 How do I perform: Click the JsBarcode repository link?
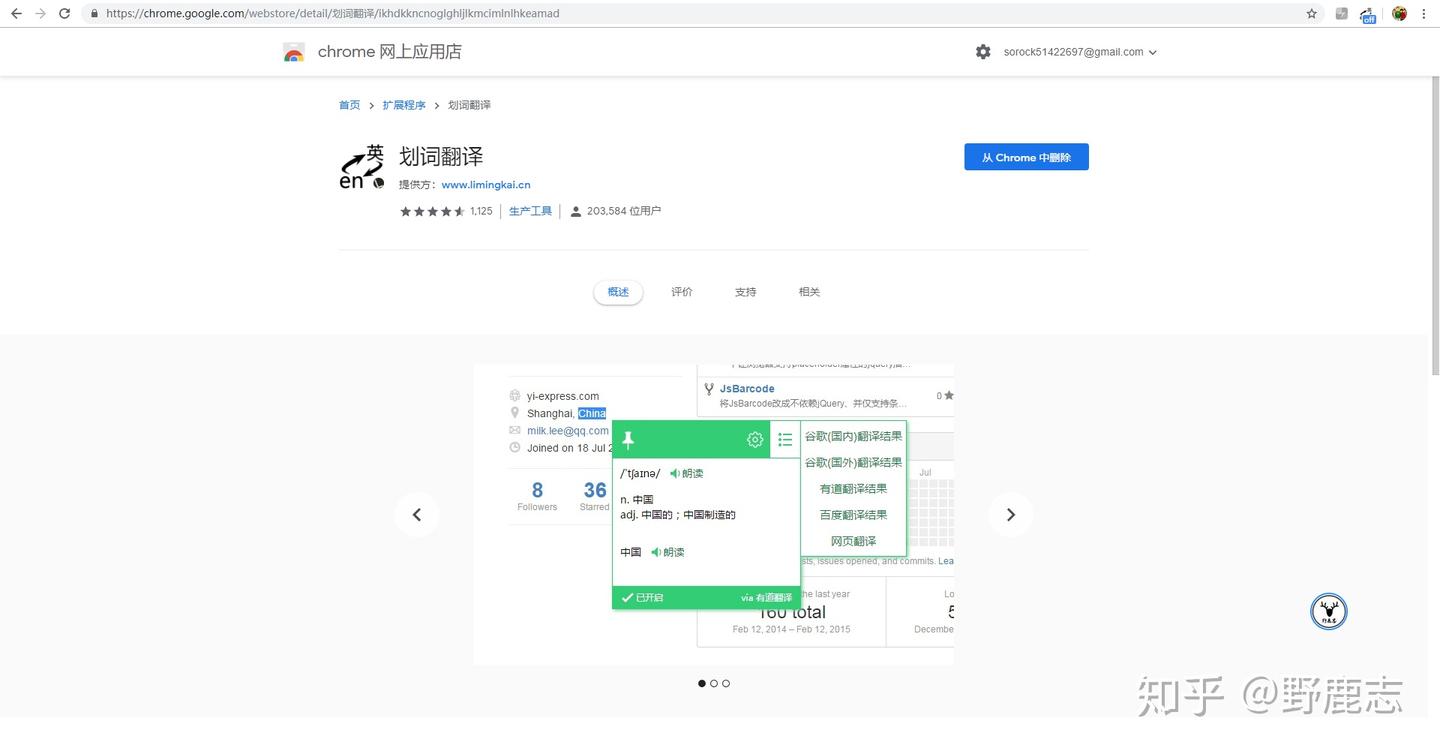[x=747, y=389]
